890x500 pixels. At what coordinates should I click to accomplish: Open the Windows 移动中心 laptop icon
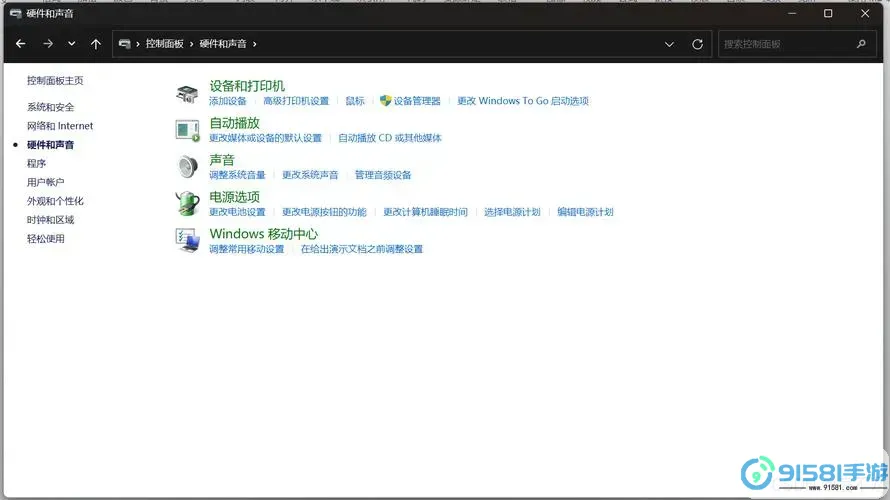[187, 241]
